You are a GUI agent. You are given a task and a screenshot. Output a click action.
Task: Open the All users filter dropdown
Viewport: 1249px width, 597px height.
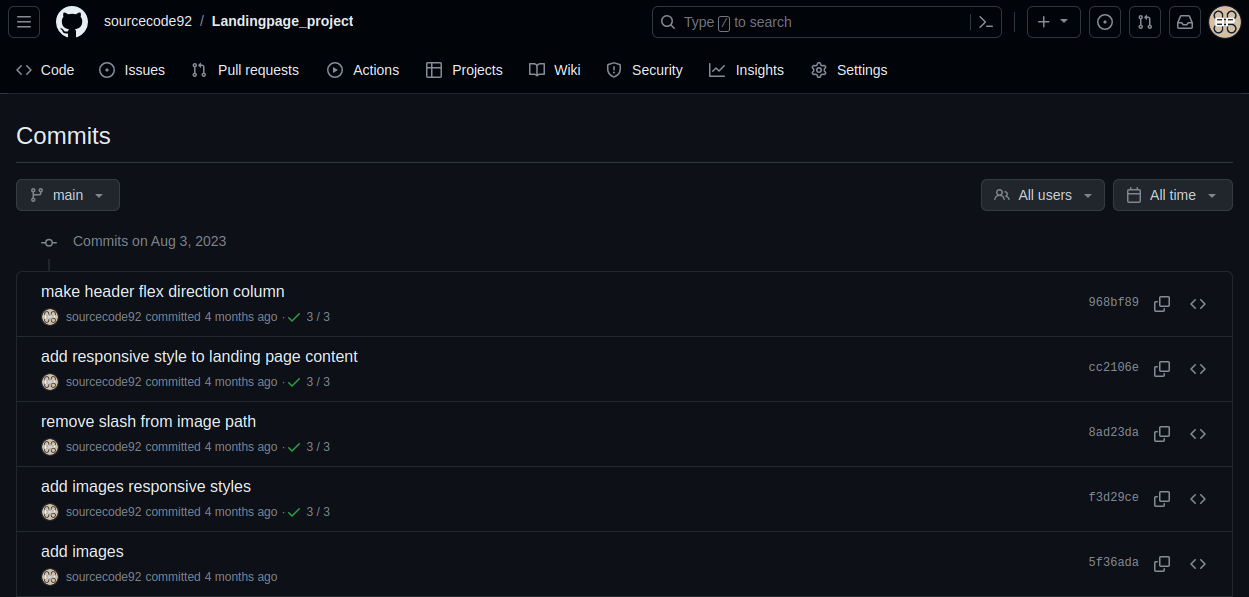click(1043, 195)
